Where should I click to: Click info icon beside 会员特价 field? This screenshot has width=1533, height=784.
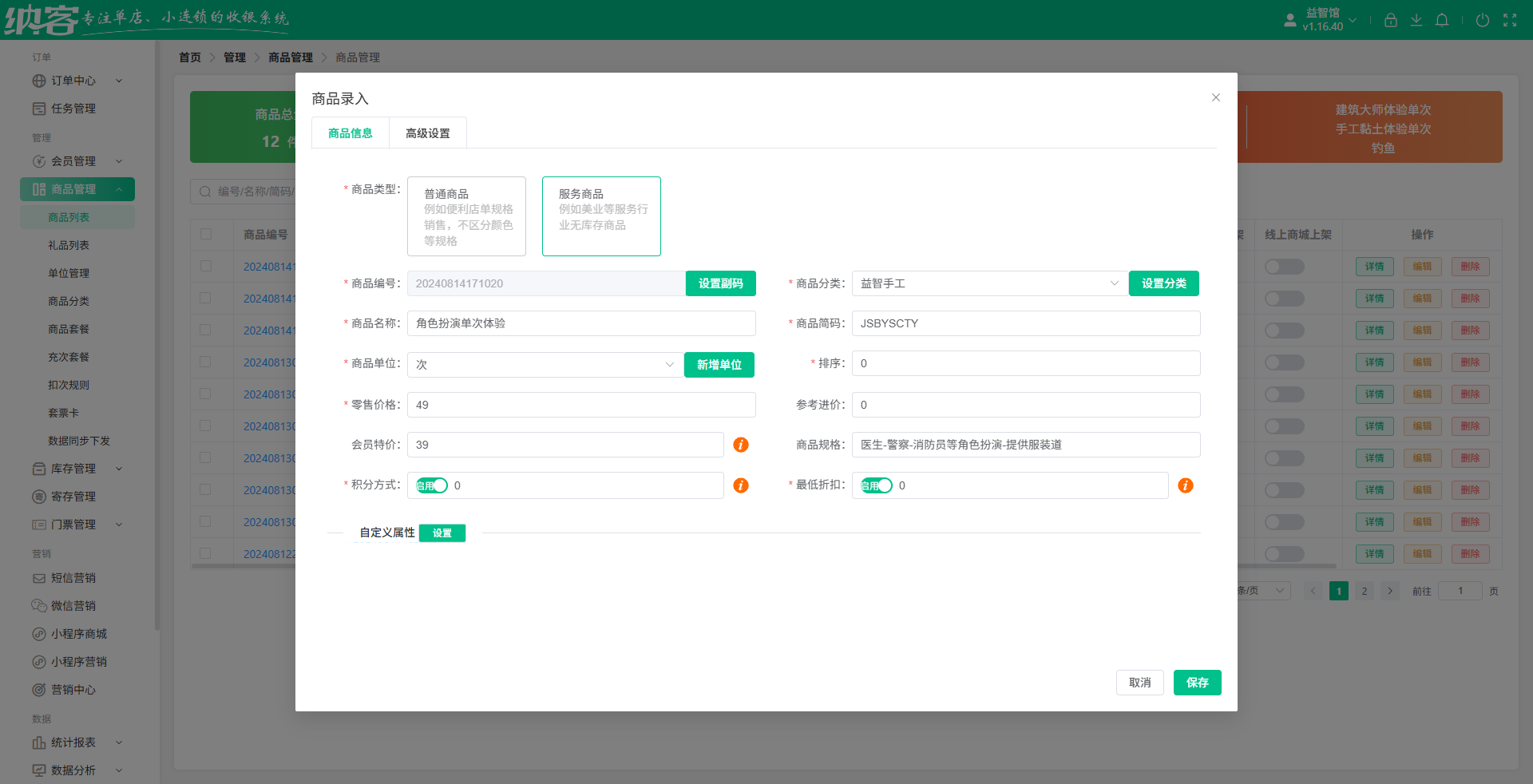[741, 445]
